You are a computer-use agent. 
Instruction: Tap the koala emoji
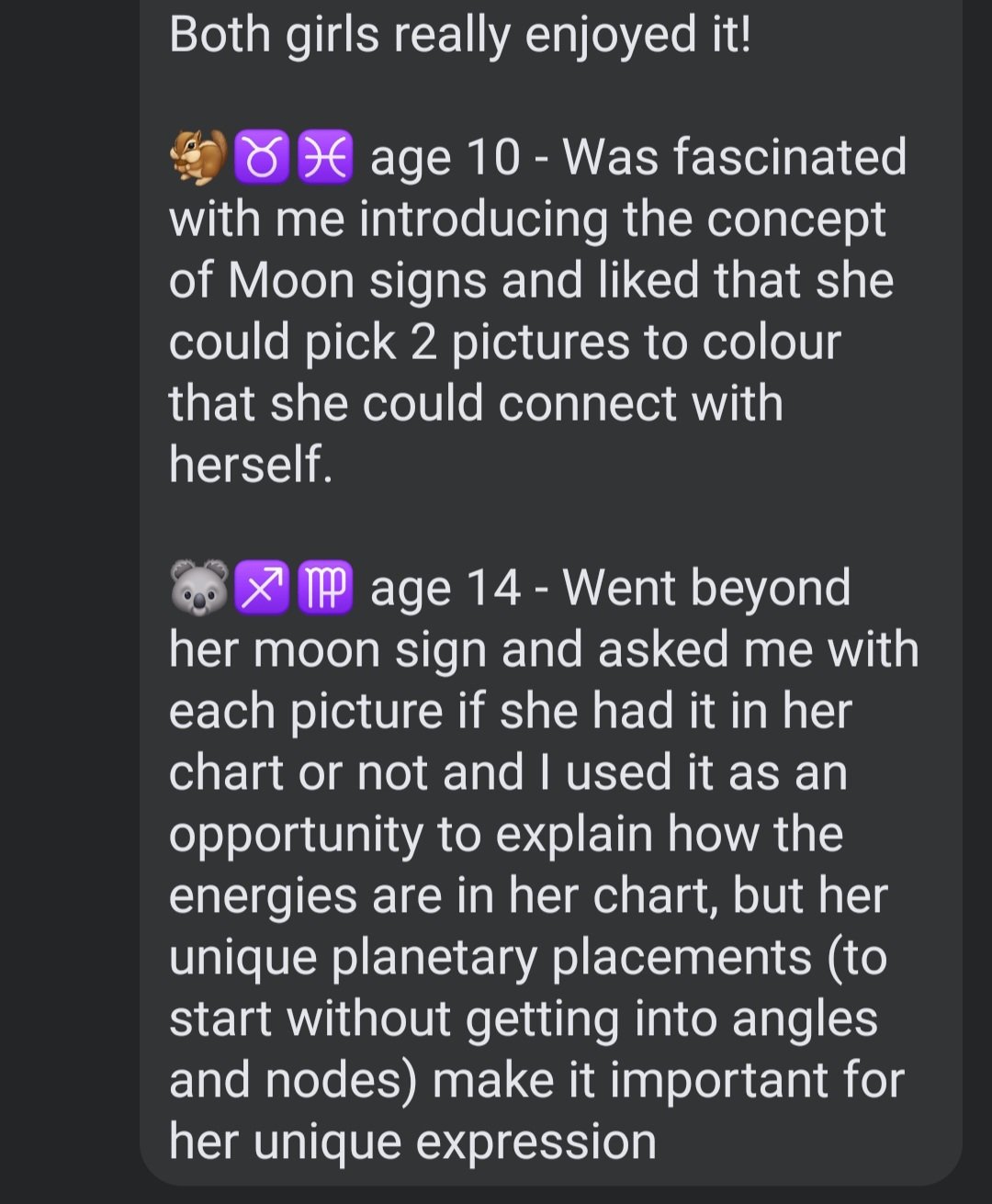(199, 589)
